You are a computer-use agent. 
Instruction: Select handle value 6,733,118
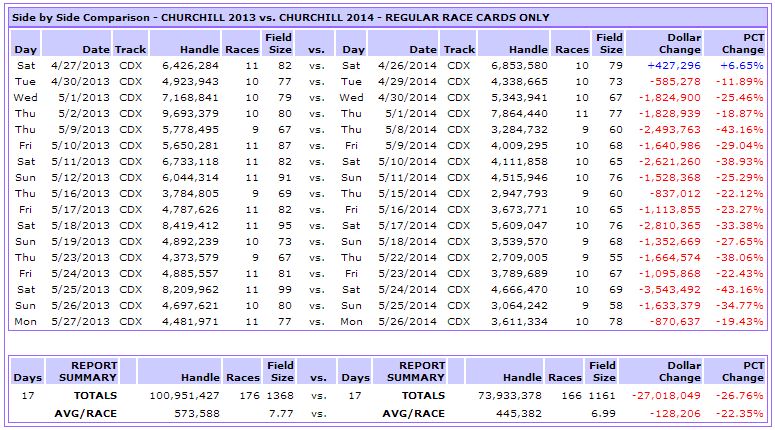[x=190, y=162]
